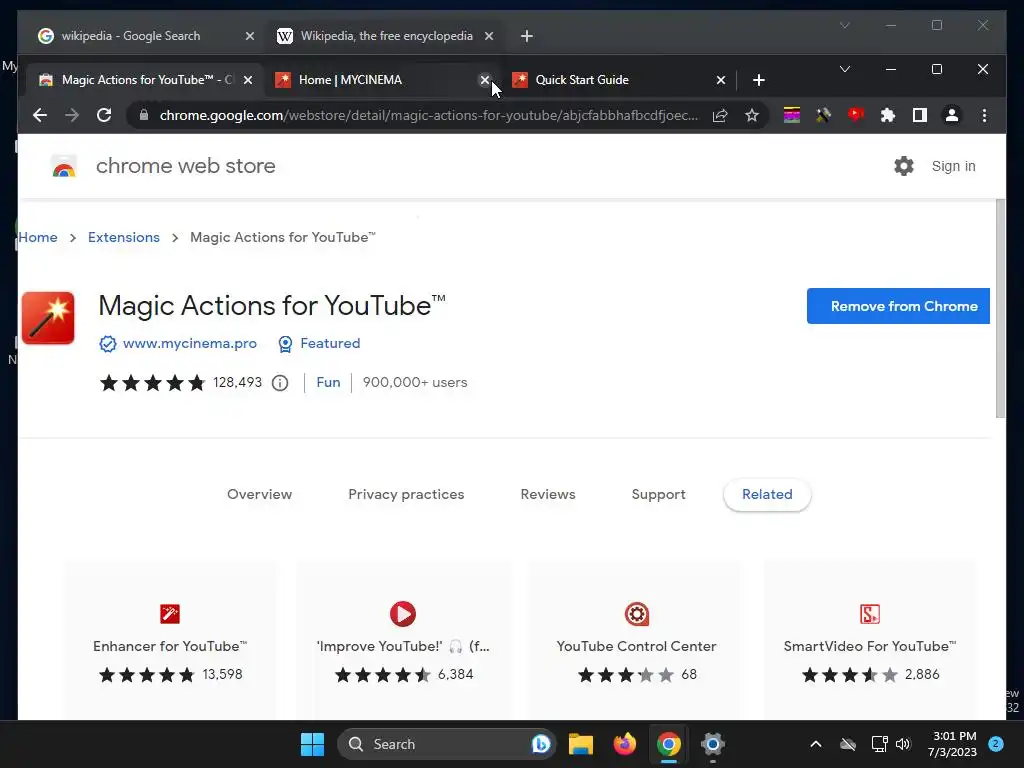Open the Extensions puzzle piece menu
1024x768 pixels.
click(888, 116)
